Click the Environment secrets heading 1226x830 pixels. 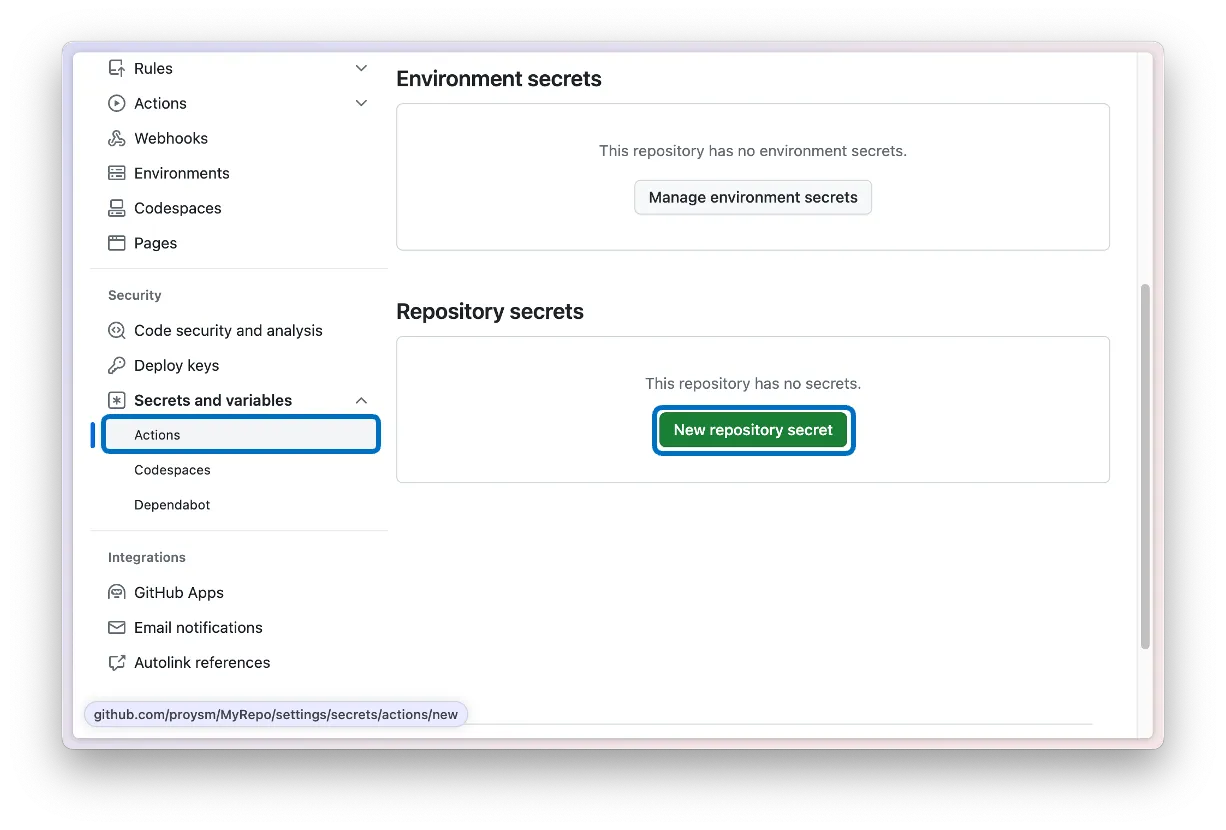(499, 79)
